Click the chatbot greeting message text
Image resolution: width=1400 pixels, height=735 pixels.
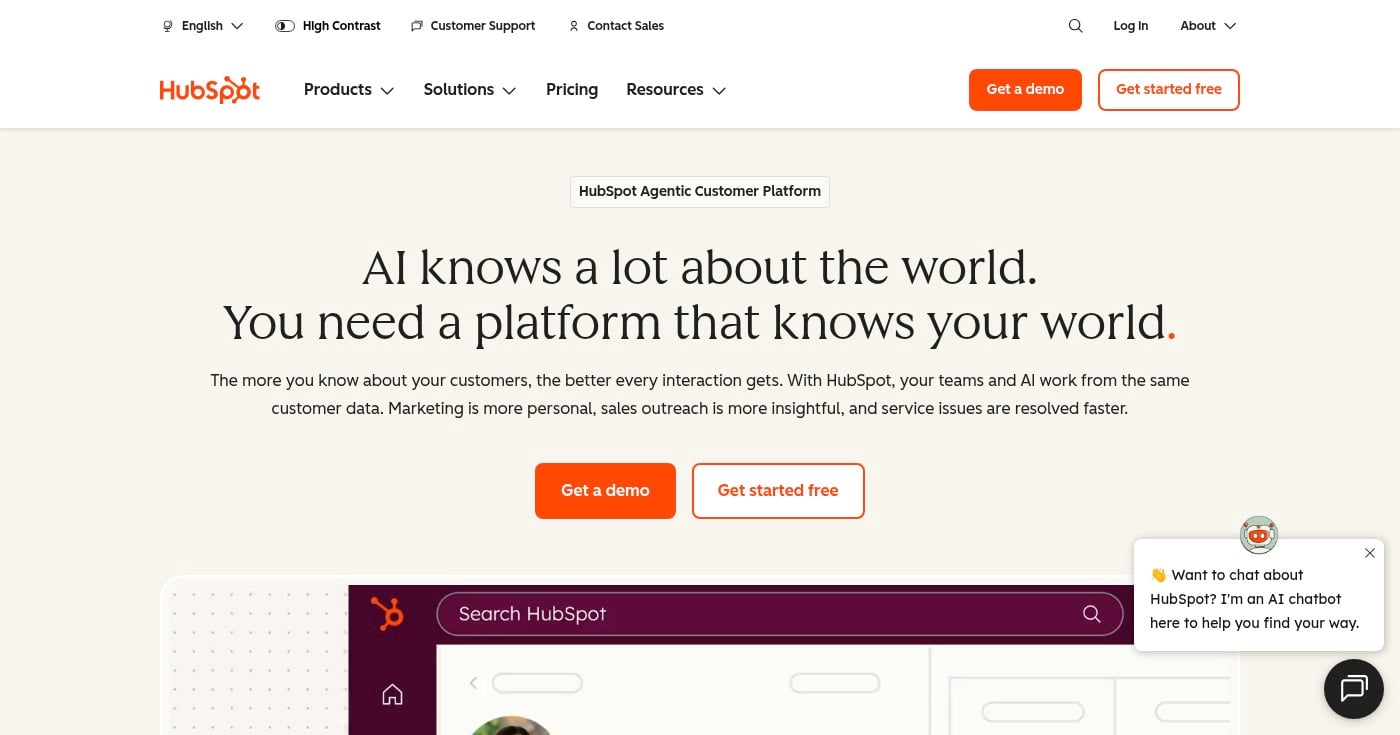(1254, 599)
